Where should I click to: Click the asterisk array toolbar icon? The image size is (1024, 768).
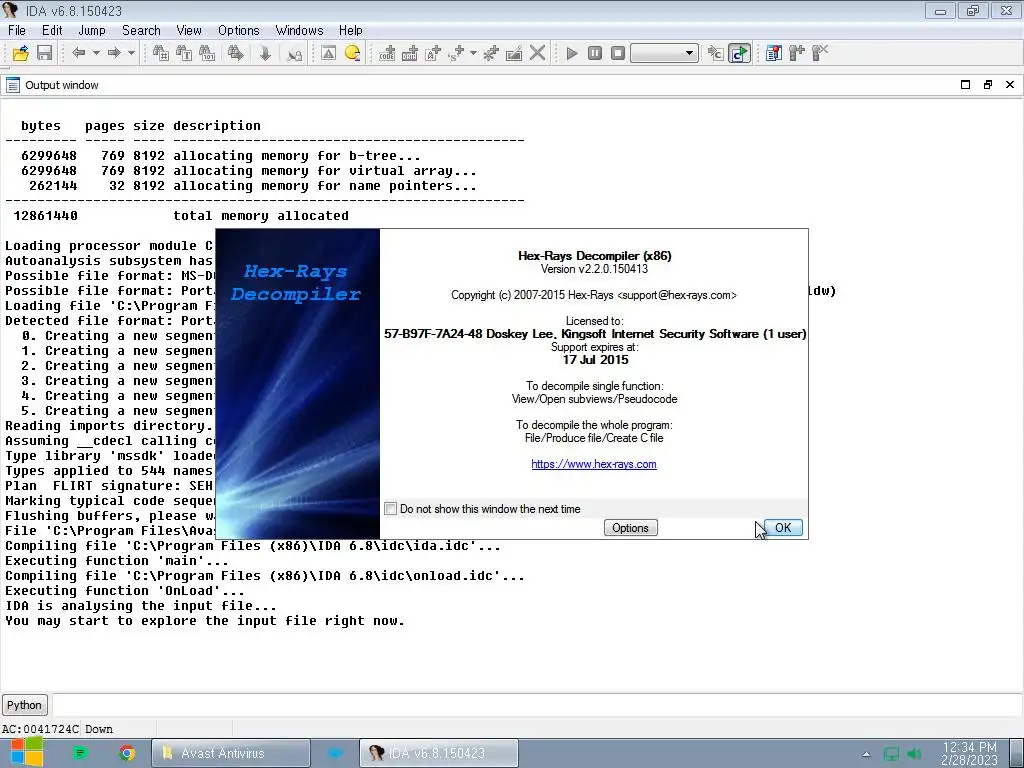(x=490, y=54)
